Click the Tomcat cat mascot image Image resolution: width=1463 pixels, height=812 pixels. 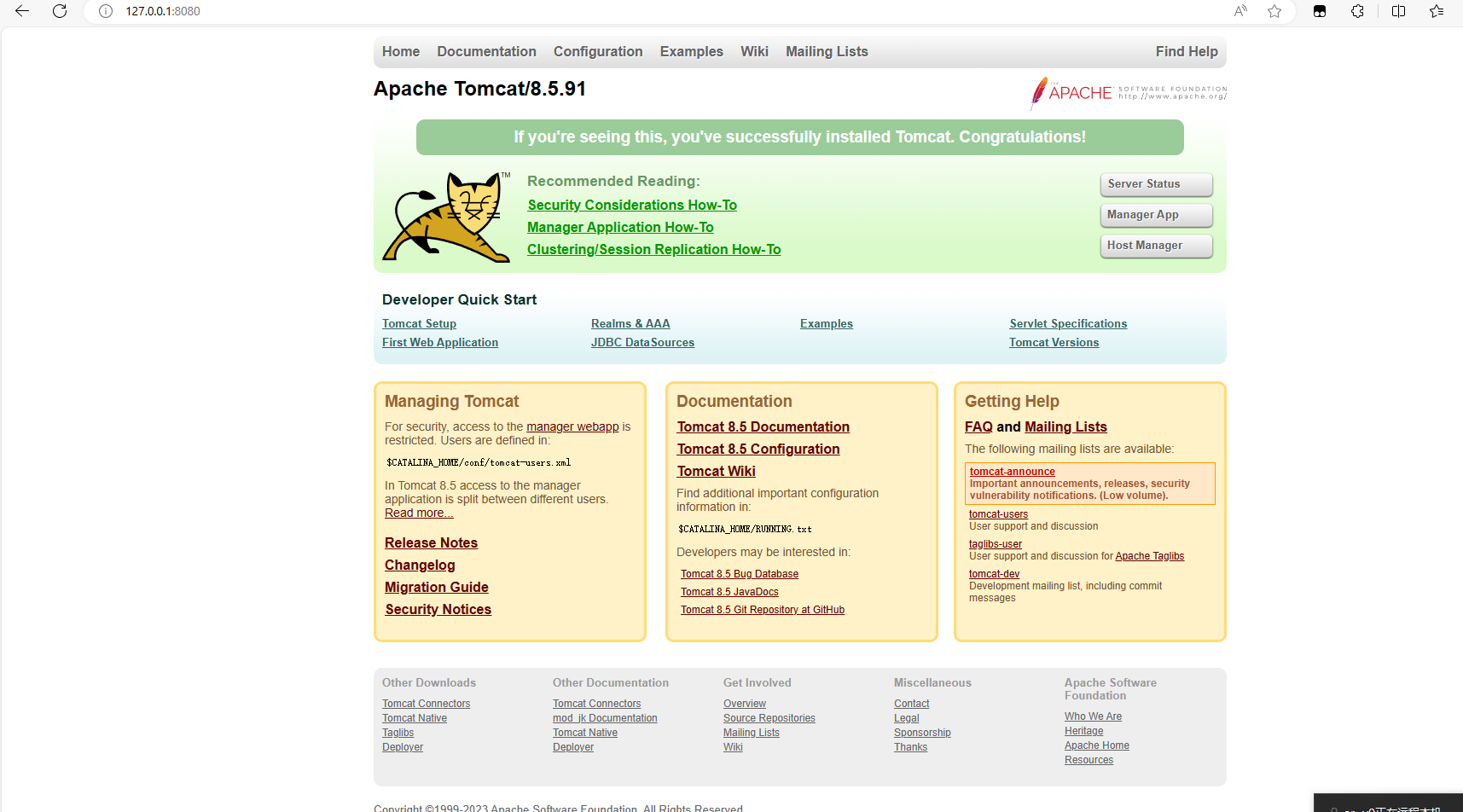(x=446, y=217)
